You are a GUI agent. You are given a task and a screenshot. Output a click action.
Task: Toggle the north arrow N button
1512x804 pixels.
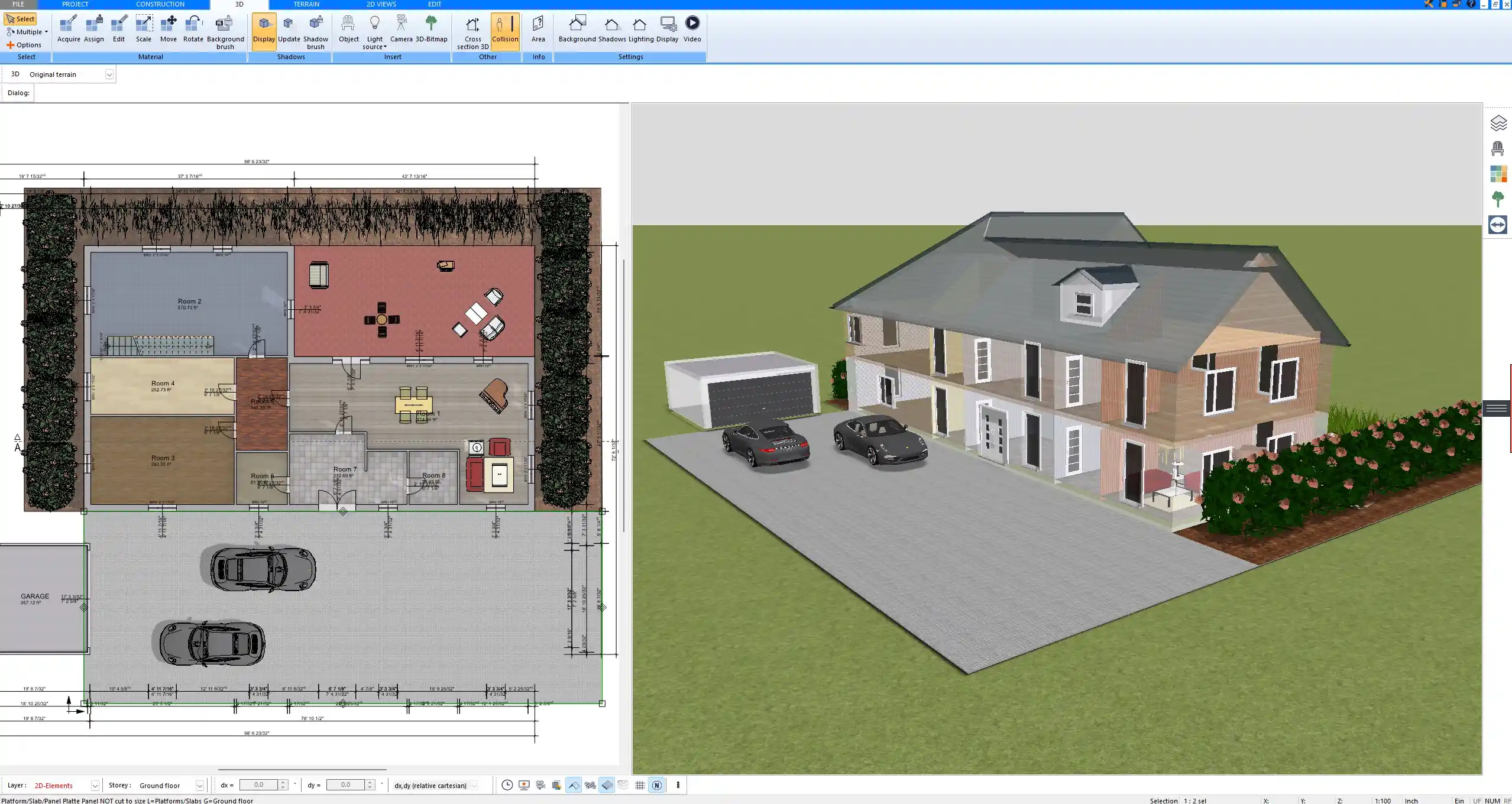656,785
